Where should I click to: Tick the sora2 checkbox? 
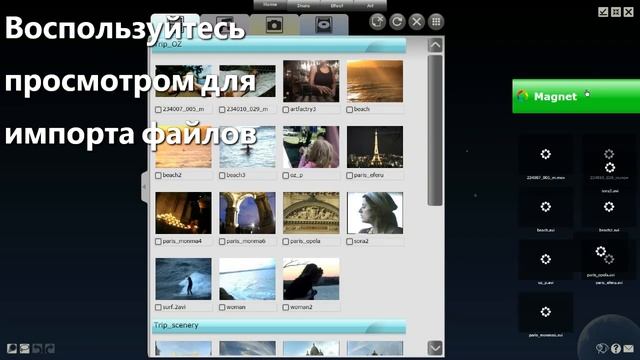[349, 241]
